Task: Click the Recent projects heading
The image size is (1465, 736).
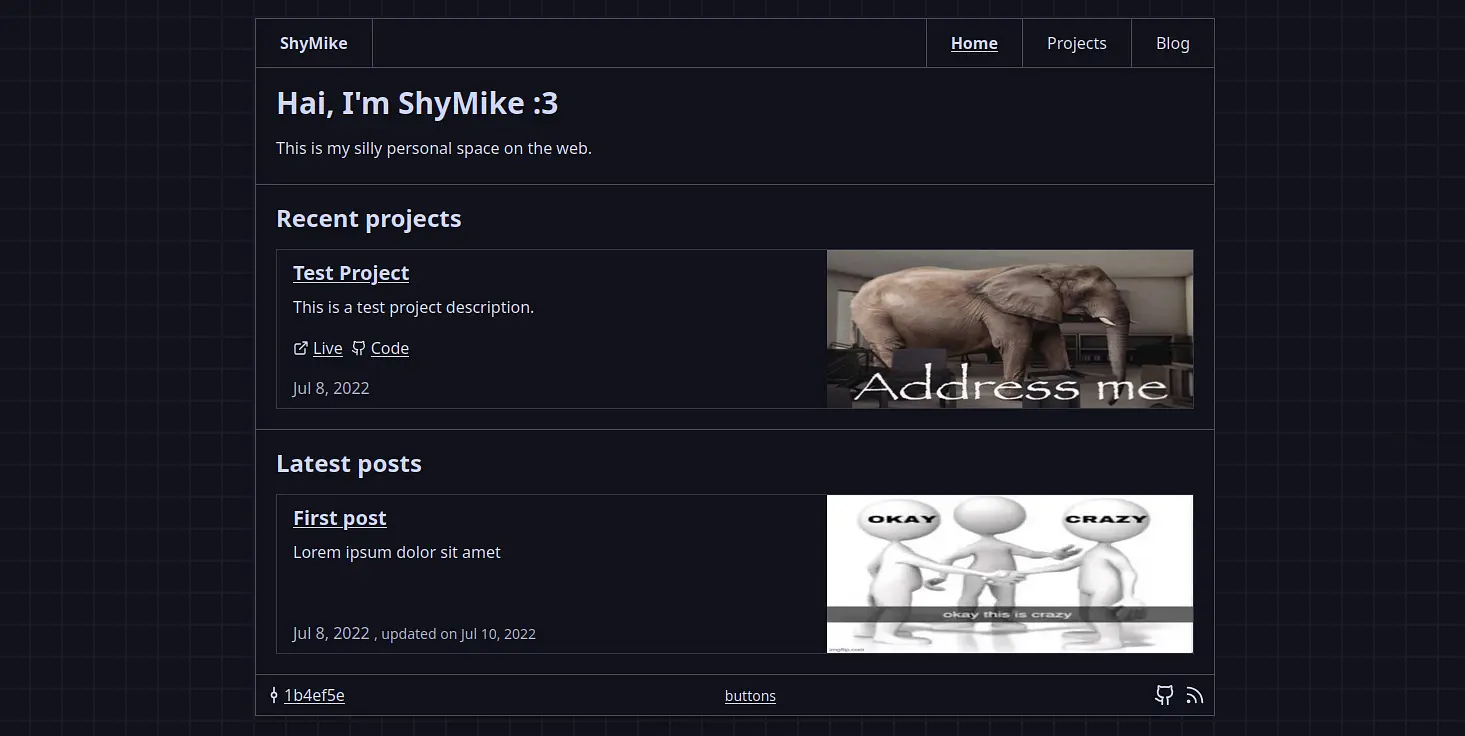Action: click(x=368, y=218)
